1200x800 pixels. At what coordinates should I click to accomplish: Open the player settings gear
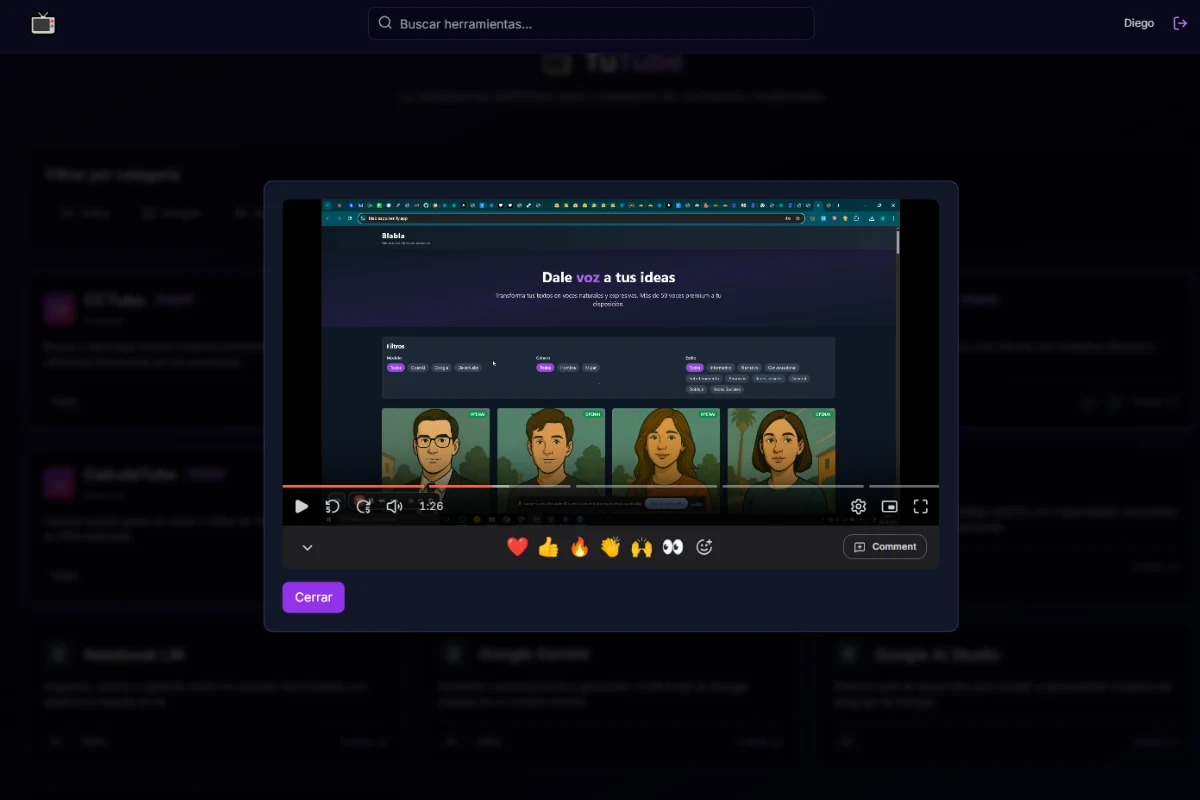[x=858, y=506]
